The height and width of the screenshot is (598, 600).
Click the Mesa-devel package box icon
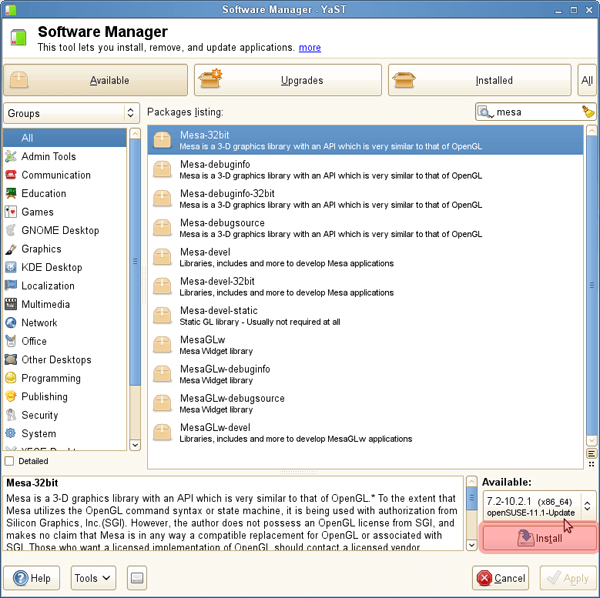[x=162, y=257]
